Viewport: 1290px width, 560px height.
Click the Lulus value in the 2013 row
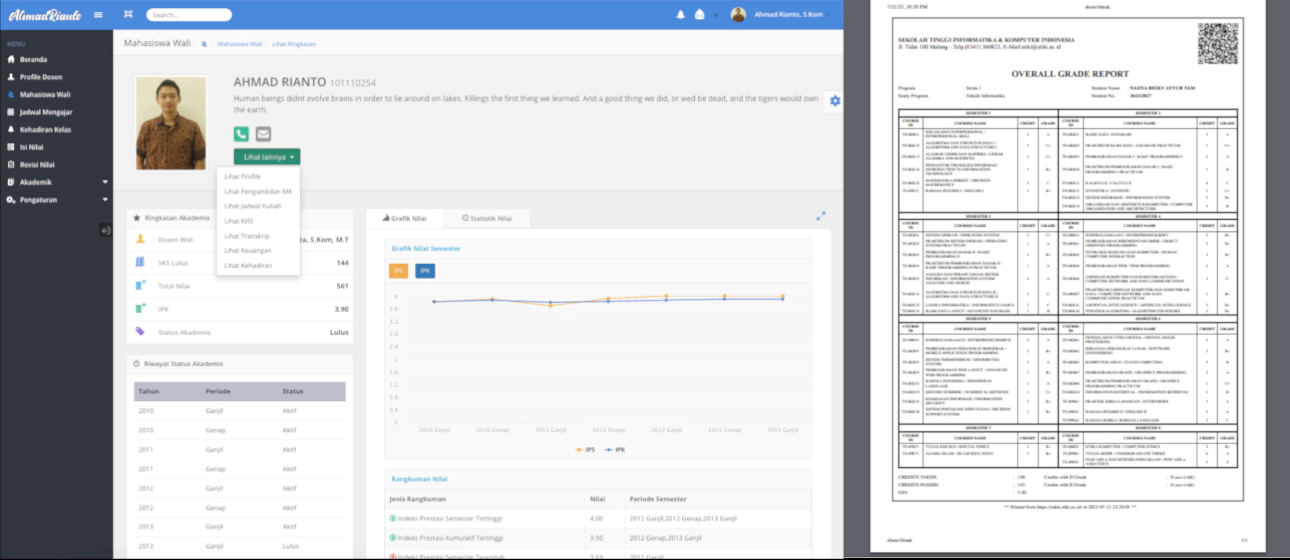tap(290, 546)
